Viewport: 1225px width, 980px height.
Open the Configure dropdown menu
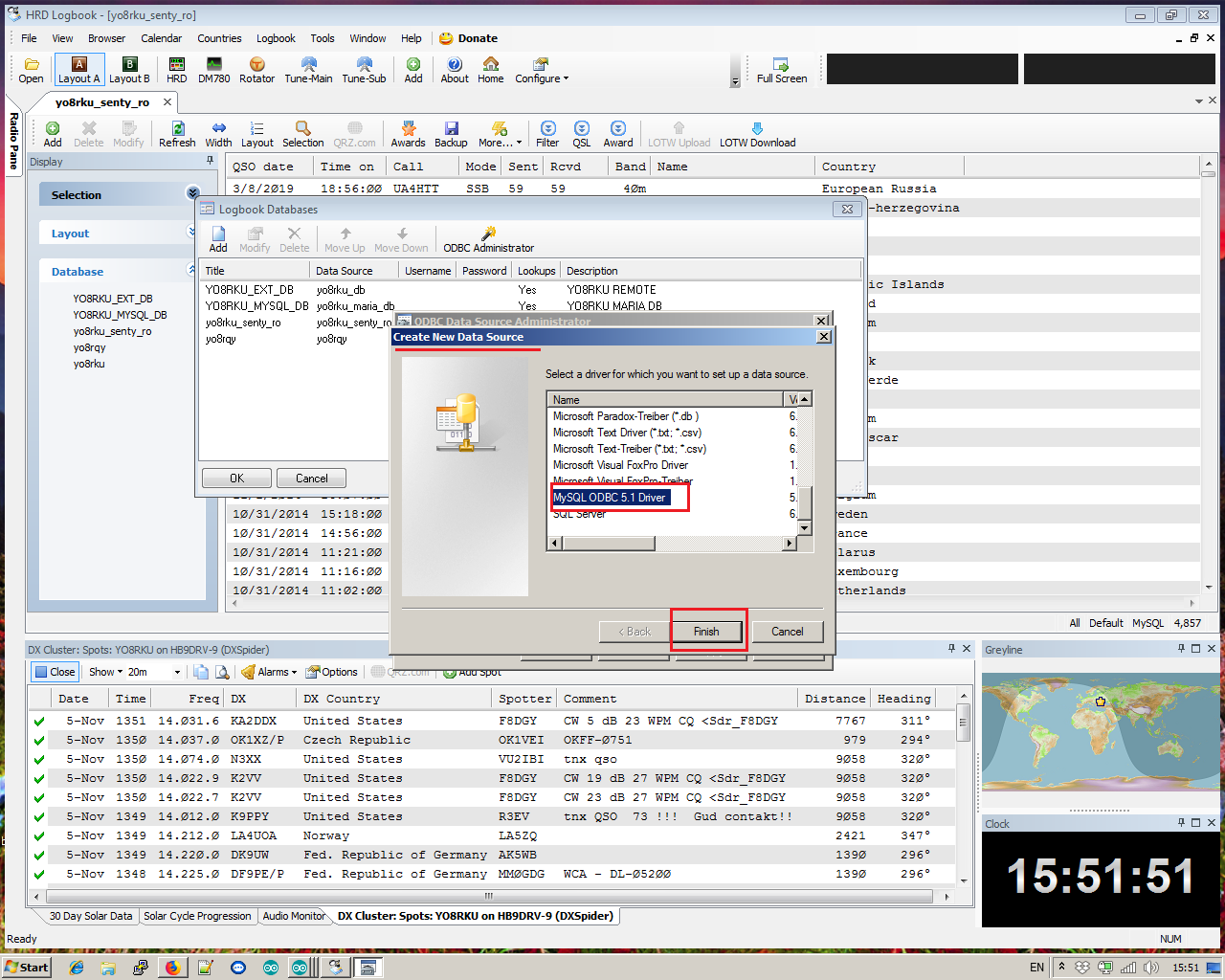(542, 70)
